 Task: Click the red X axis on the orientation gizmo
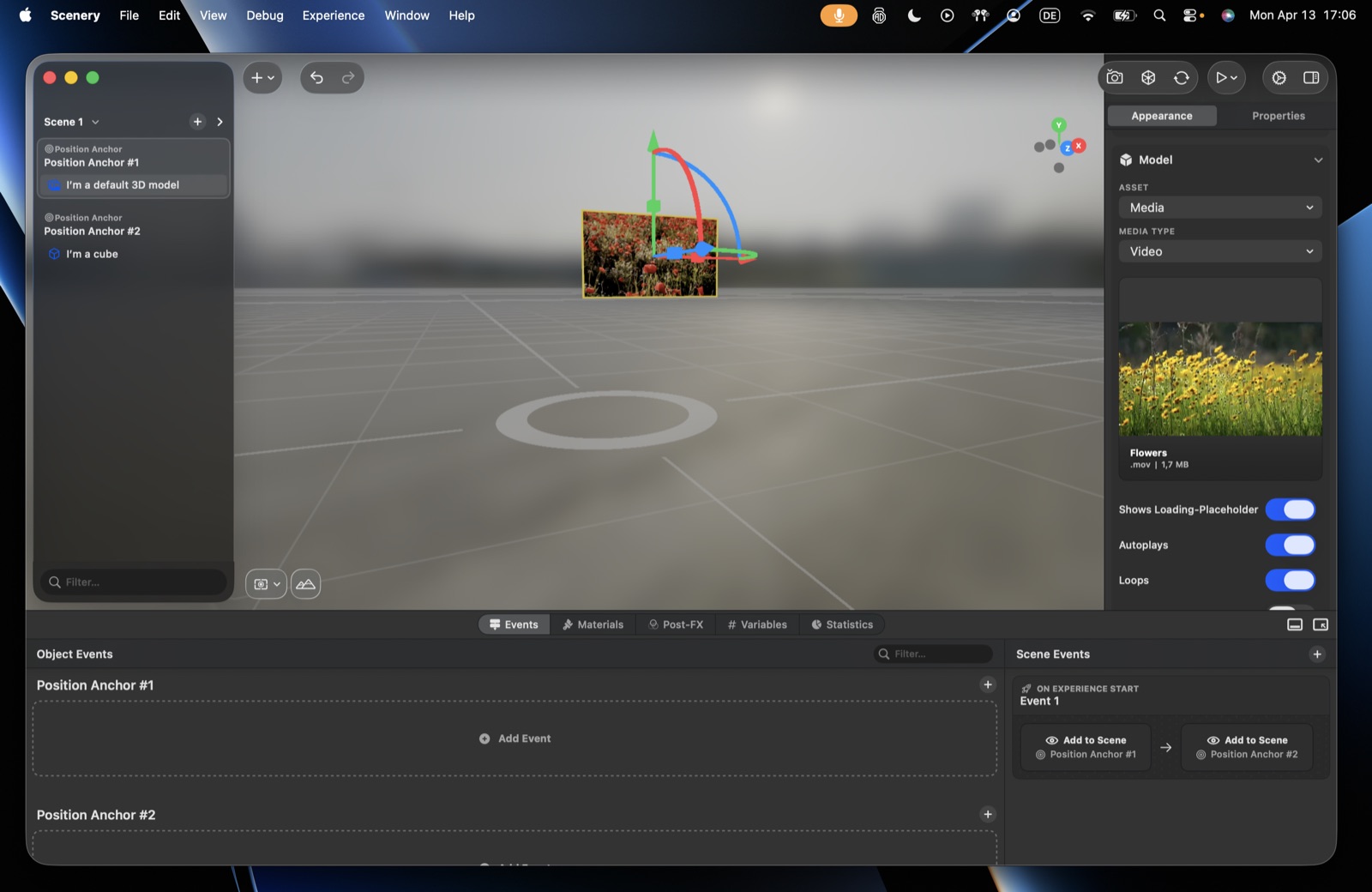point(1080,146)
